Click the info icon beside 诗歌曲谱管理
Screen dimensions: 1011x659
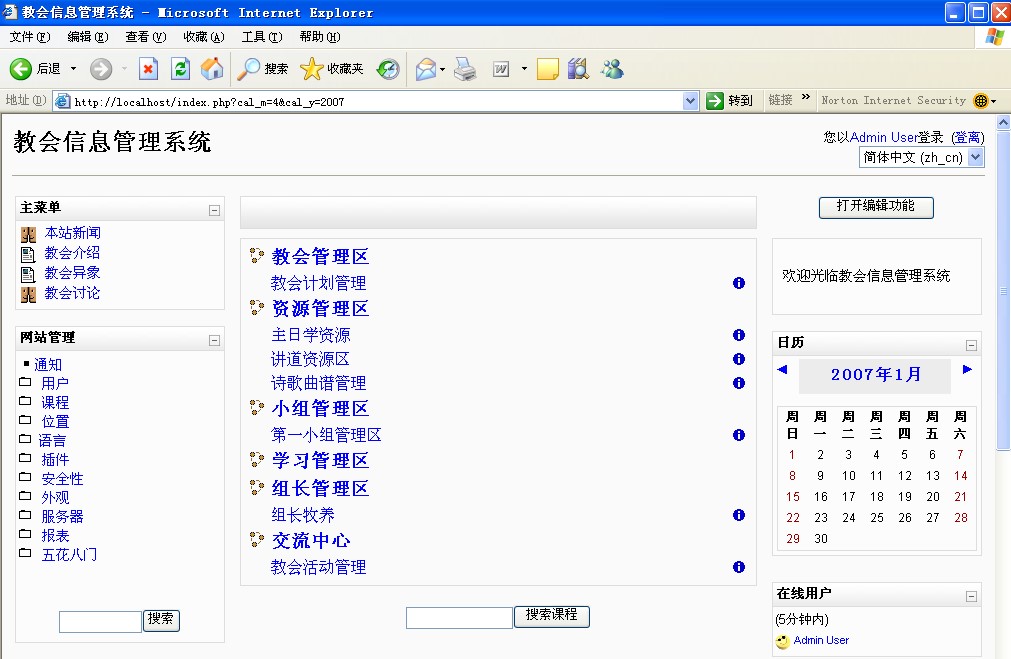tap(739, 383)
